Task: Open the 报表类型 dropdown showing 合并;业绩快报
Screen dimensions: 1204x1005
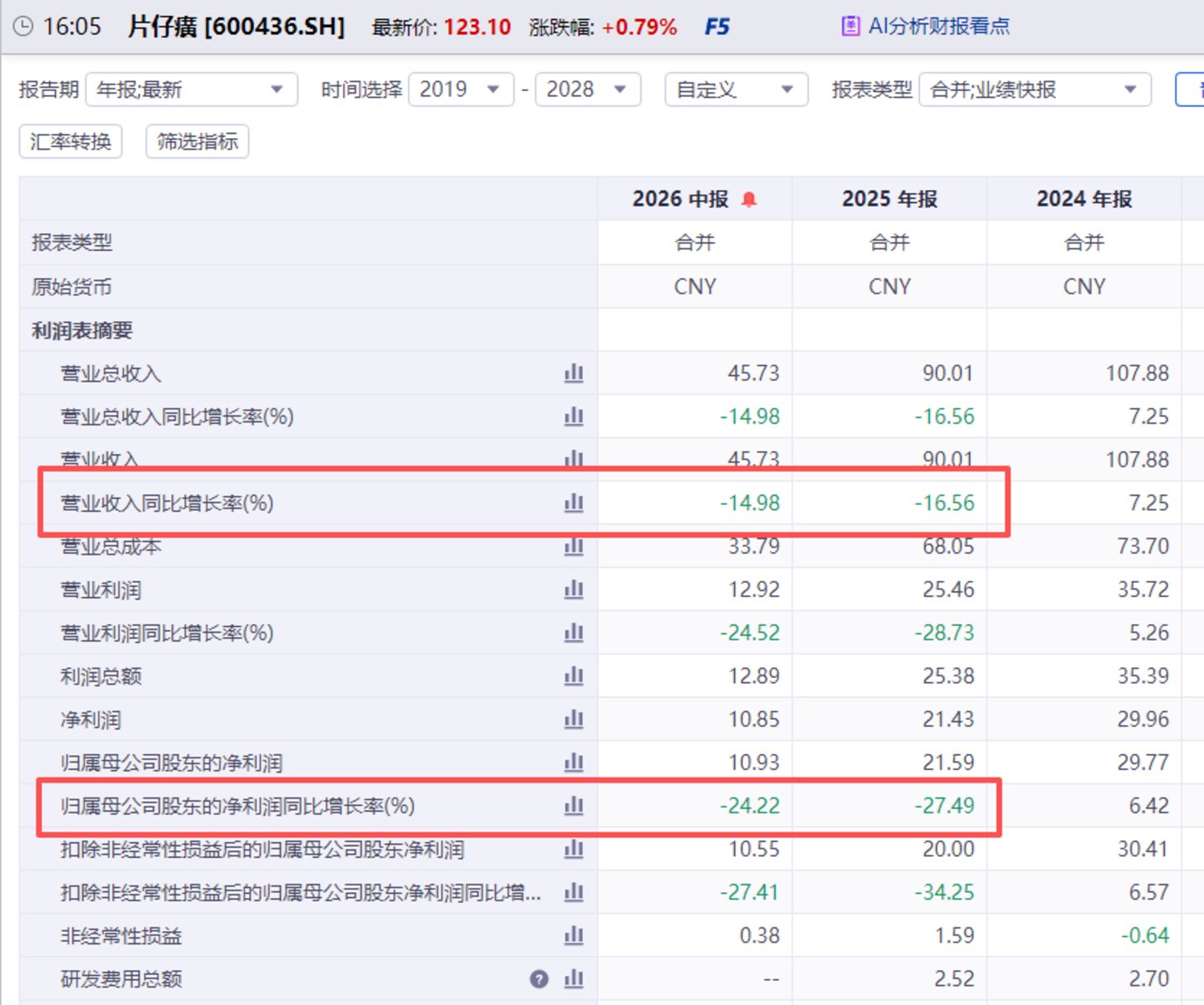Action: click(x=1035, y=89)
